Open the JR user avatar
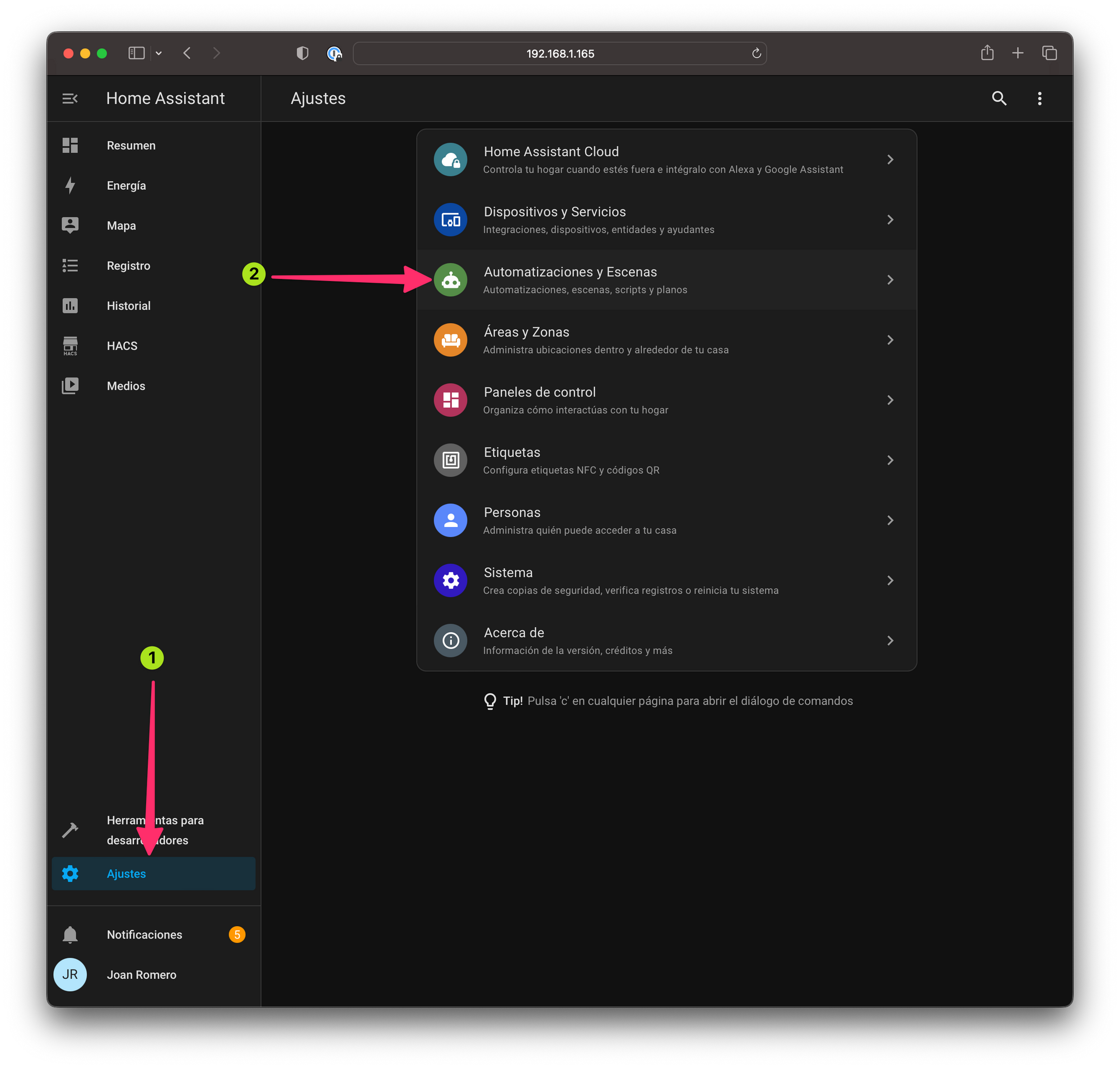 pos(70,974)
